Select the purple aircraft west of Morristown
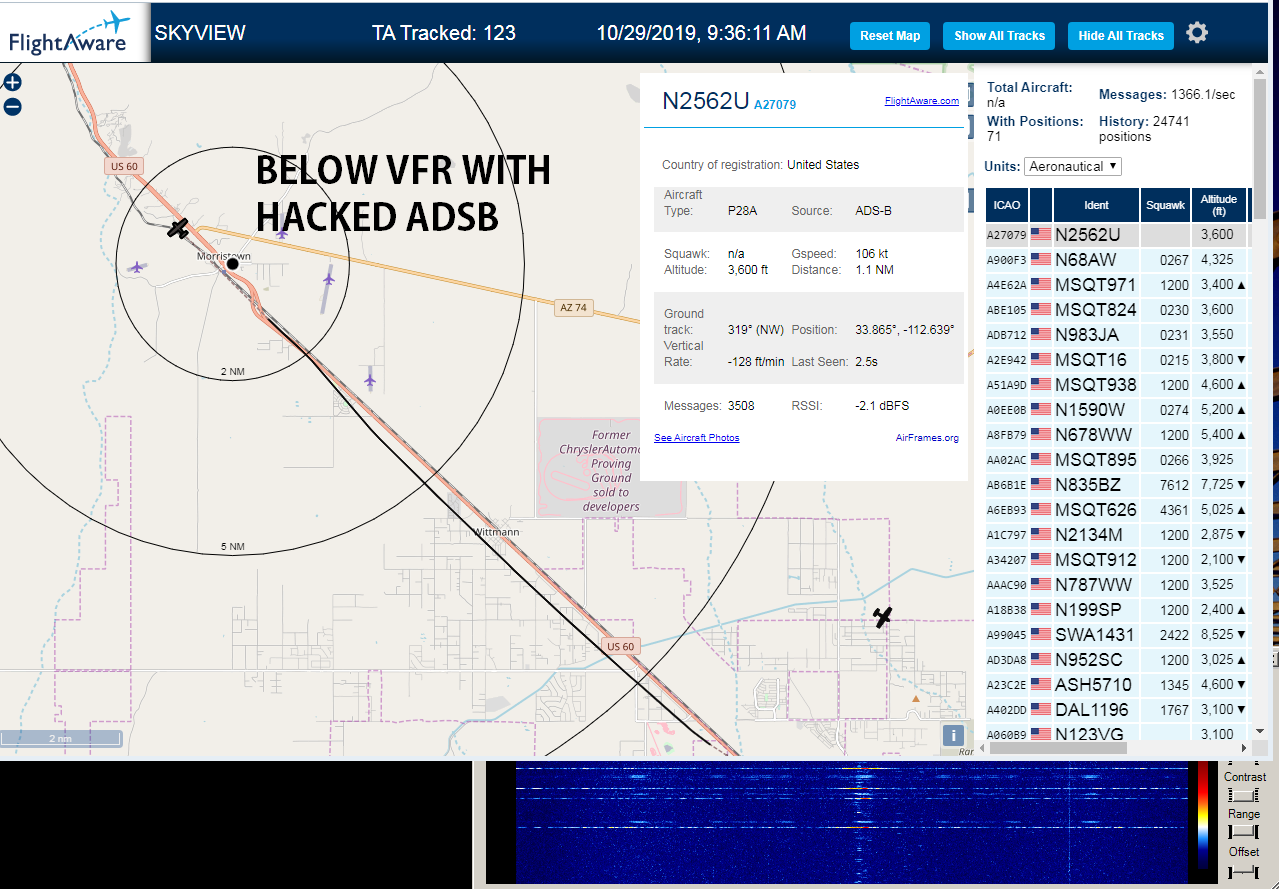Image resolution: width=1279 pixels, height=889 pixels. tap(136, 267)
